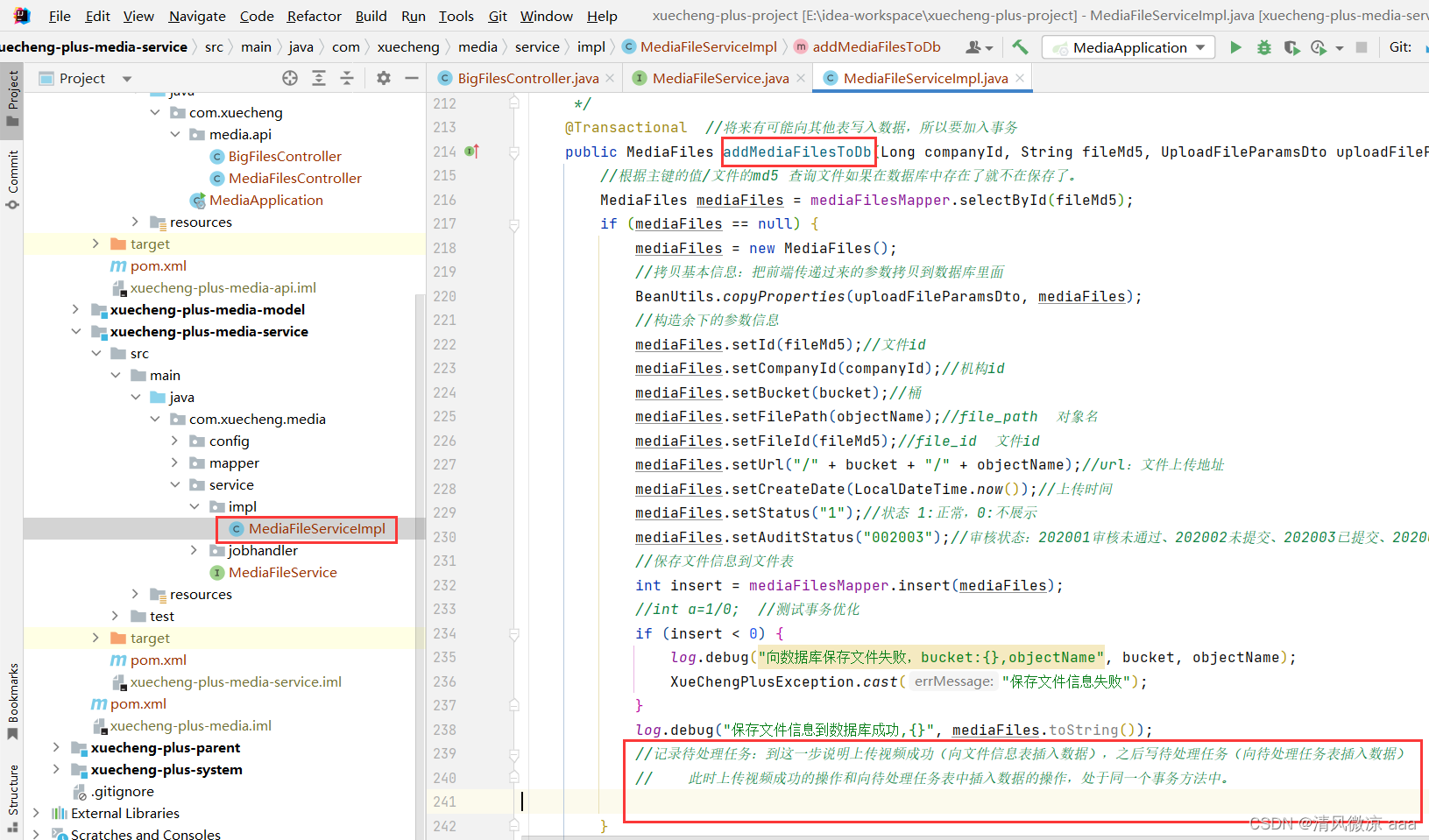Open the Commit tool window stripe button
The height and width of the screenshot is (840, 1429).
click(x=12, y=180)
